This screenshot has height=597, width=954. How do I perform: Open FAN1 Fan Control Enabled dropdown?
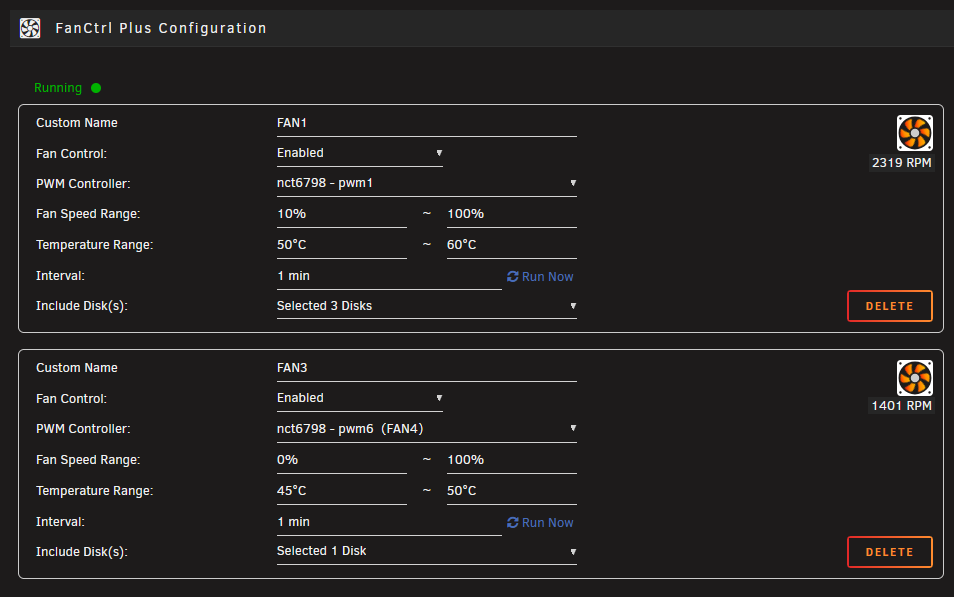click(x=360, y=153)
